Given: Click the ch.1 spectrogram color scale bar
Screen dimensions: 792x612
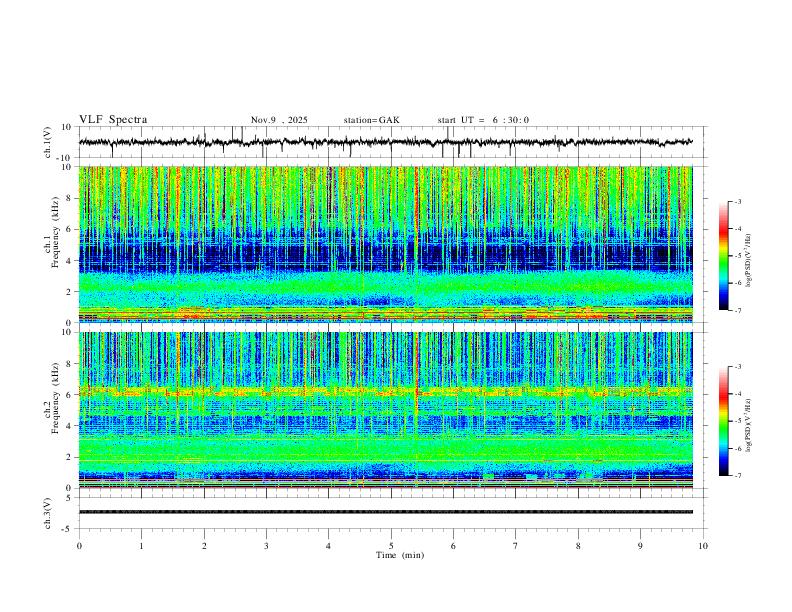Looking at the screenshot, I should (x=723, y=256).
